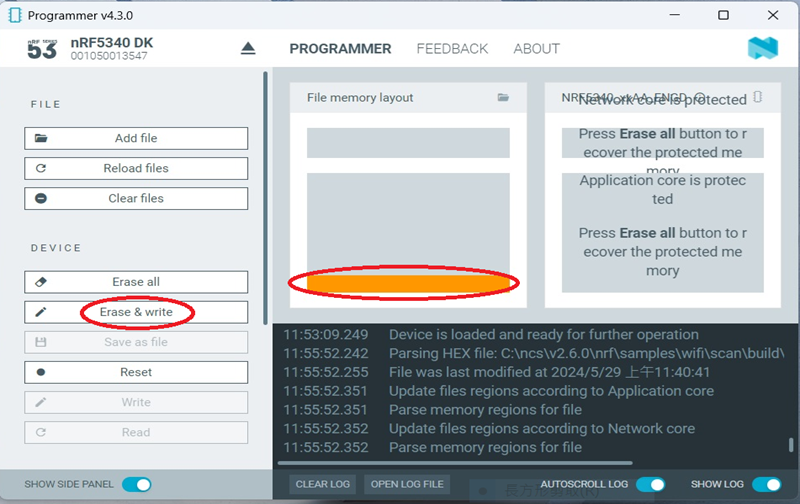Click the log horizontal scrollbar
The width and height of the screenshot is (800, 504).
click(x=455, y=463)
